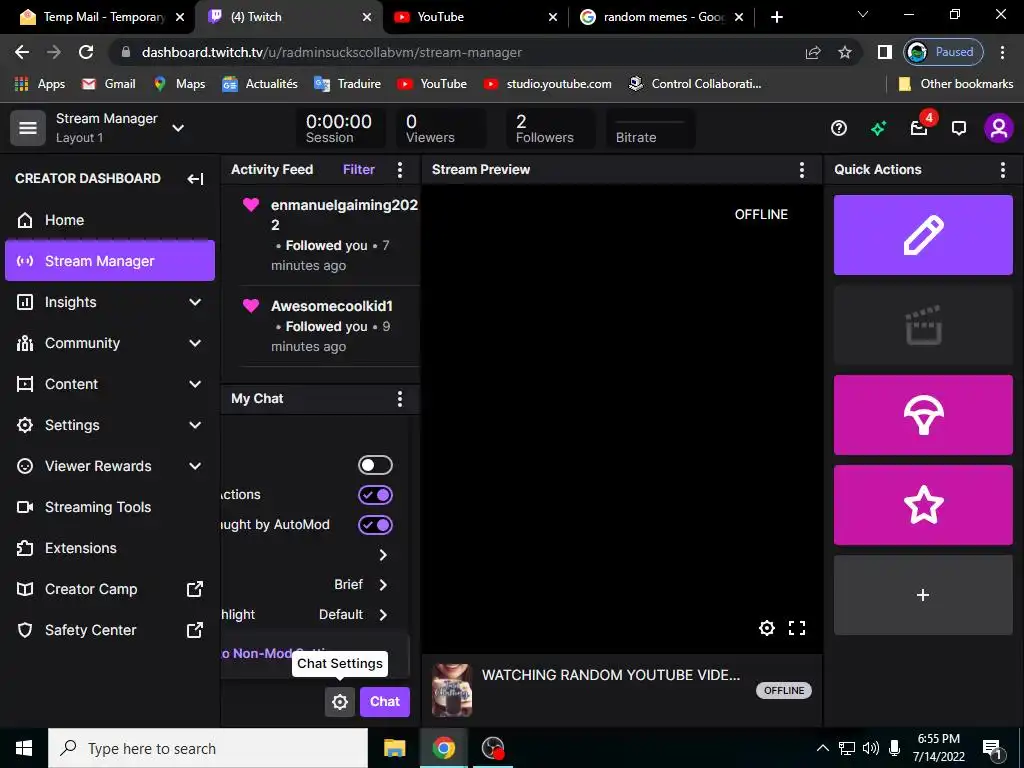
Task: Click the clip clapperboard quick action
Action: pyautogui.click(x=923, y=325)
